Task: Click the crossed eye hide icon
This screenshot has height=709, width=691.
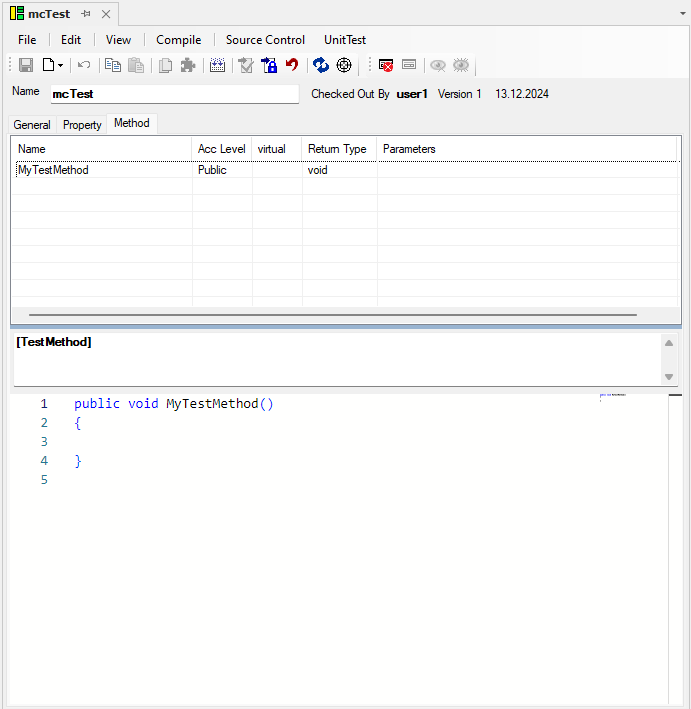Action: pyautogui.click(x=438, y=66)
